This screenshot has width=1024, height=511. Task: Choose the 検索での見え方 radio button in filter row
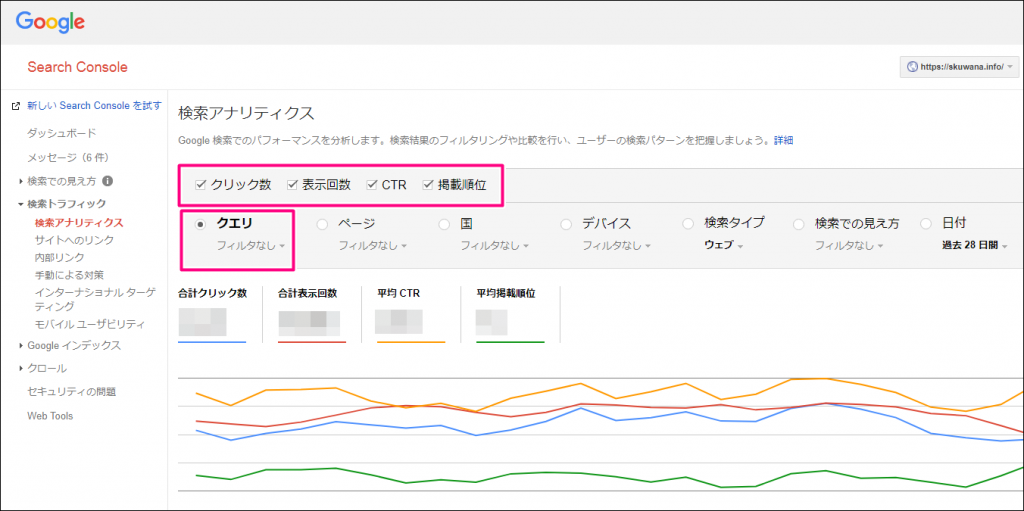(799, 224)
